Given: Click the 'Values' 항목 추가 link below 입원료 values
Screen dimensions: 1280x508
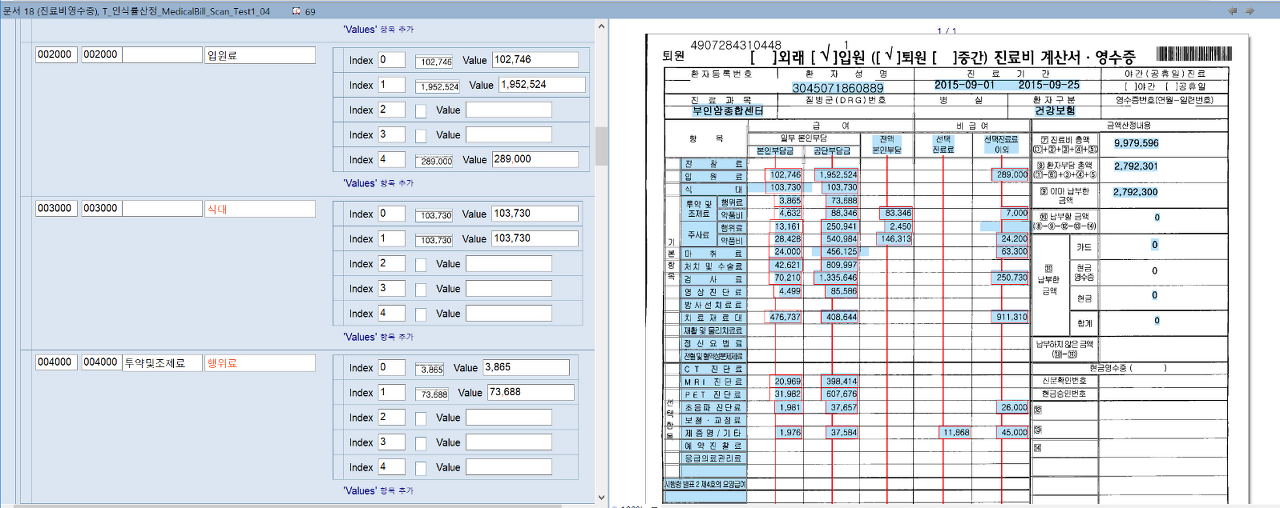Looking at the screenshot, I should (378, 183).
